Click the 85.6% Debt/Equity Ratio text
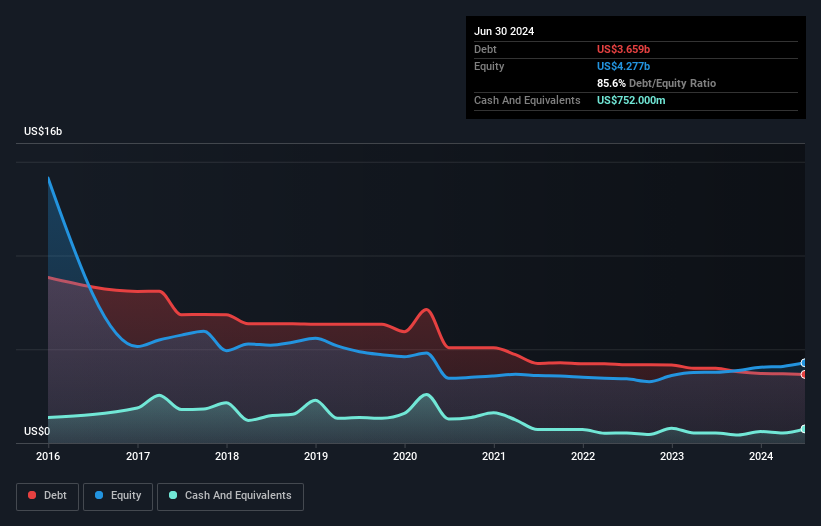The height and width of the screenshot is (526, 821). pos(656,83)
